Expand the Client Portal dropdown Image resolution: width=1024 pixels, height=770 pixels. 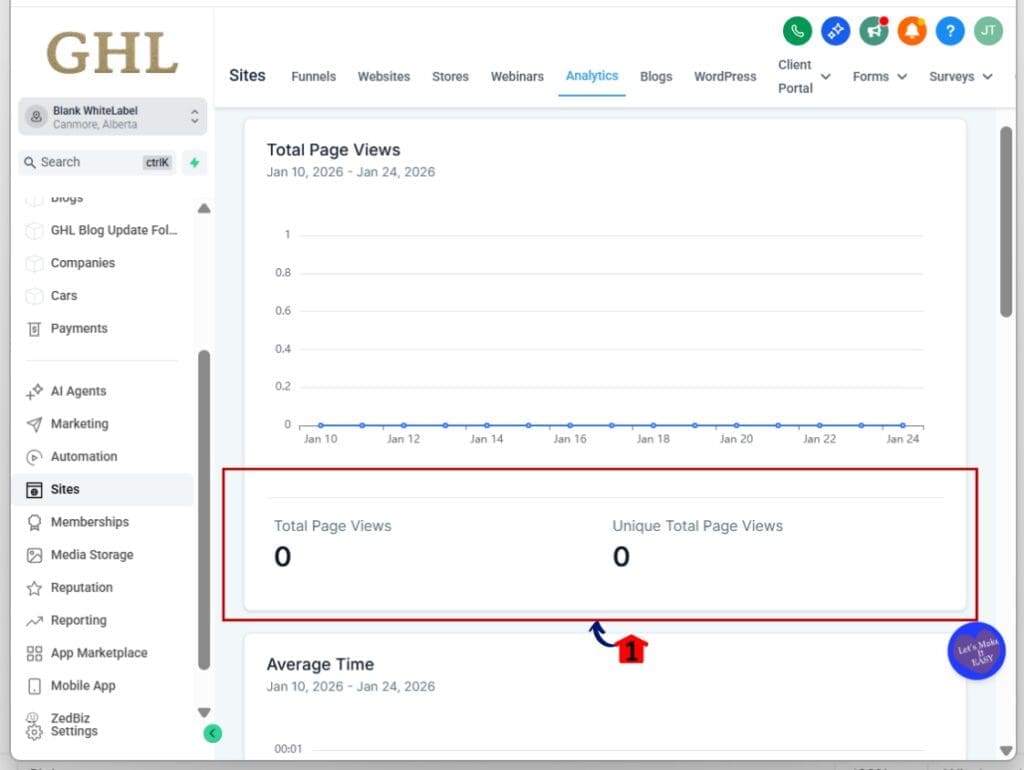tap(804, 77)
